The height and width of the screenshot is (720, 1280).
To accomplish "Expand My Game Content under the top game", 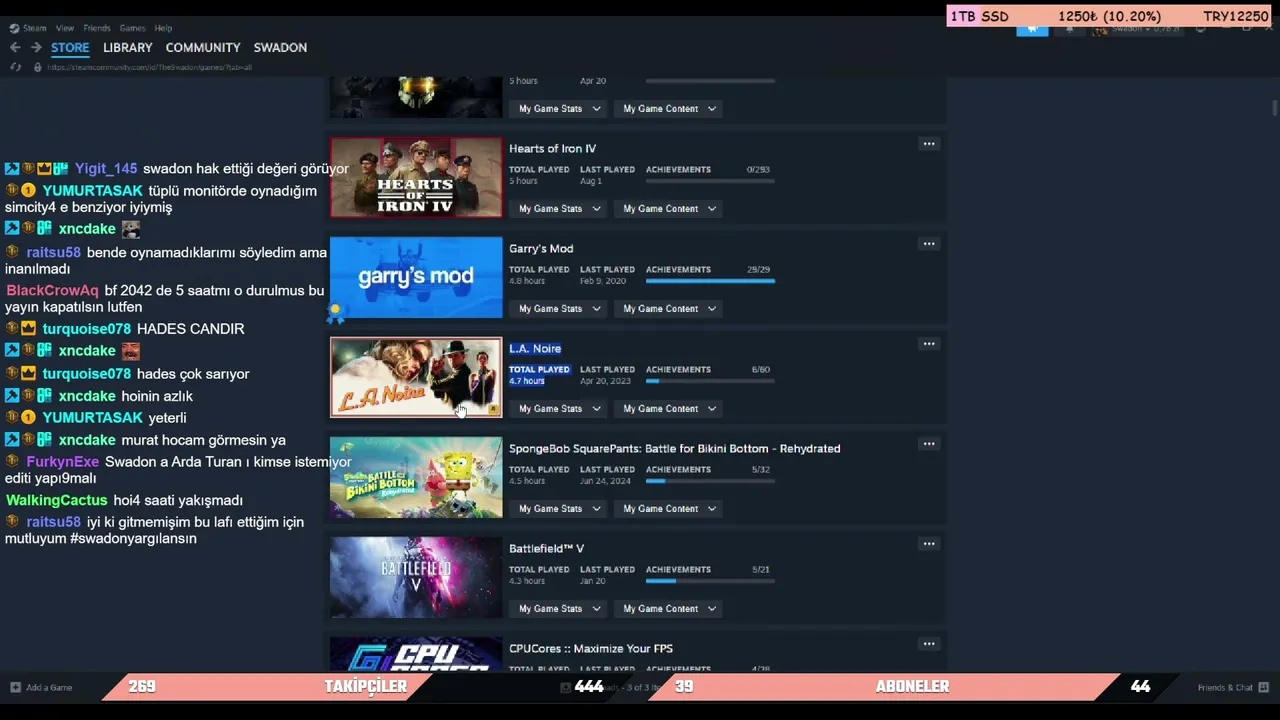I will click(669, 109).
